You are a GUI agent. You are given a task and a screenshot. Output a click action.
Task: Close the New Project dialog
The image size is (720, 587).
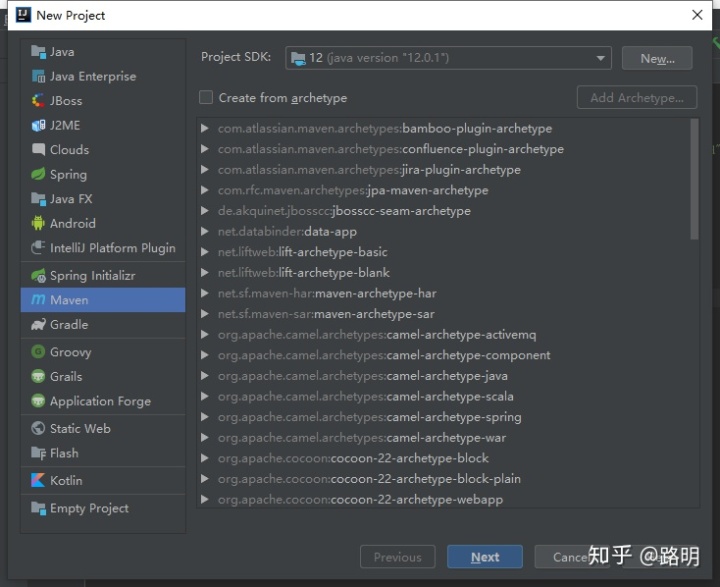coord(697,15)
